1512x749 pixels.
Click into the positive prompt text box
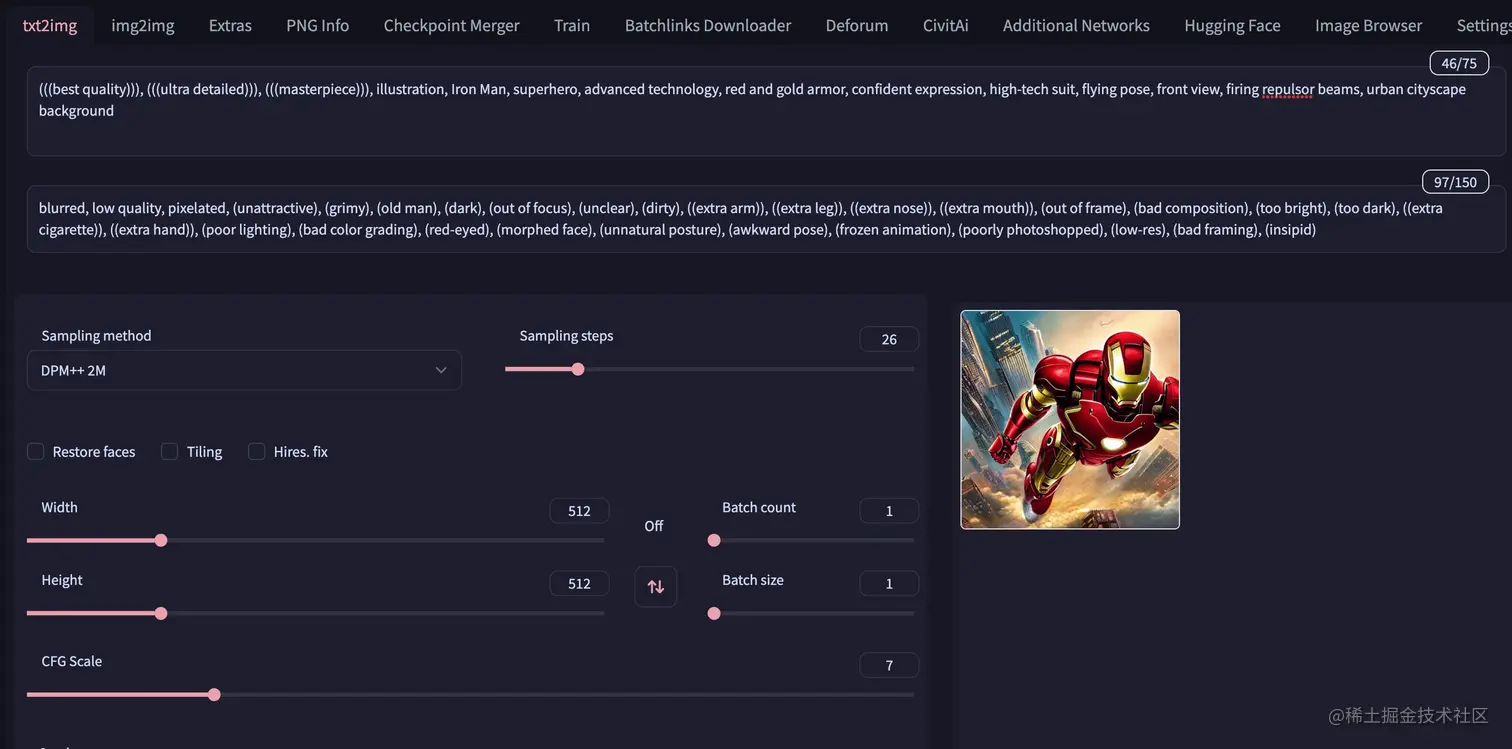[766, 111]
